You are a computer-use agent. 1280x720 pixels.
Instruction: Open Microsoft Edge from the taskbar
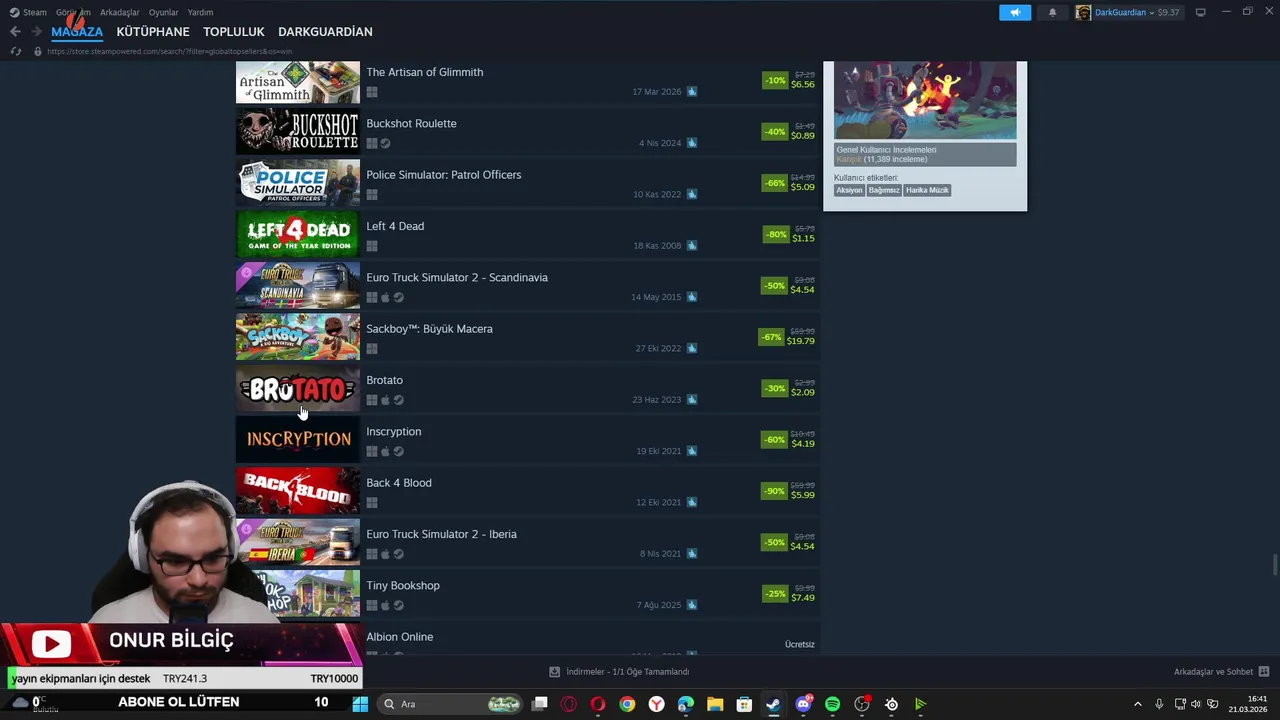pos(686,704)
